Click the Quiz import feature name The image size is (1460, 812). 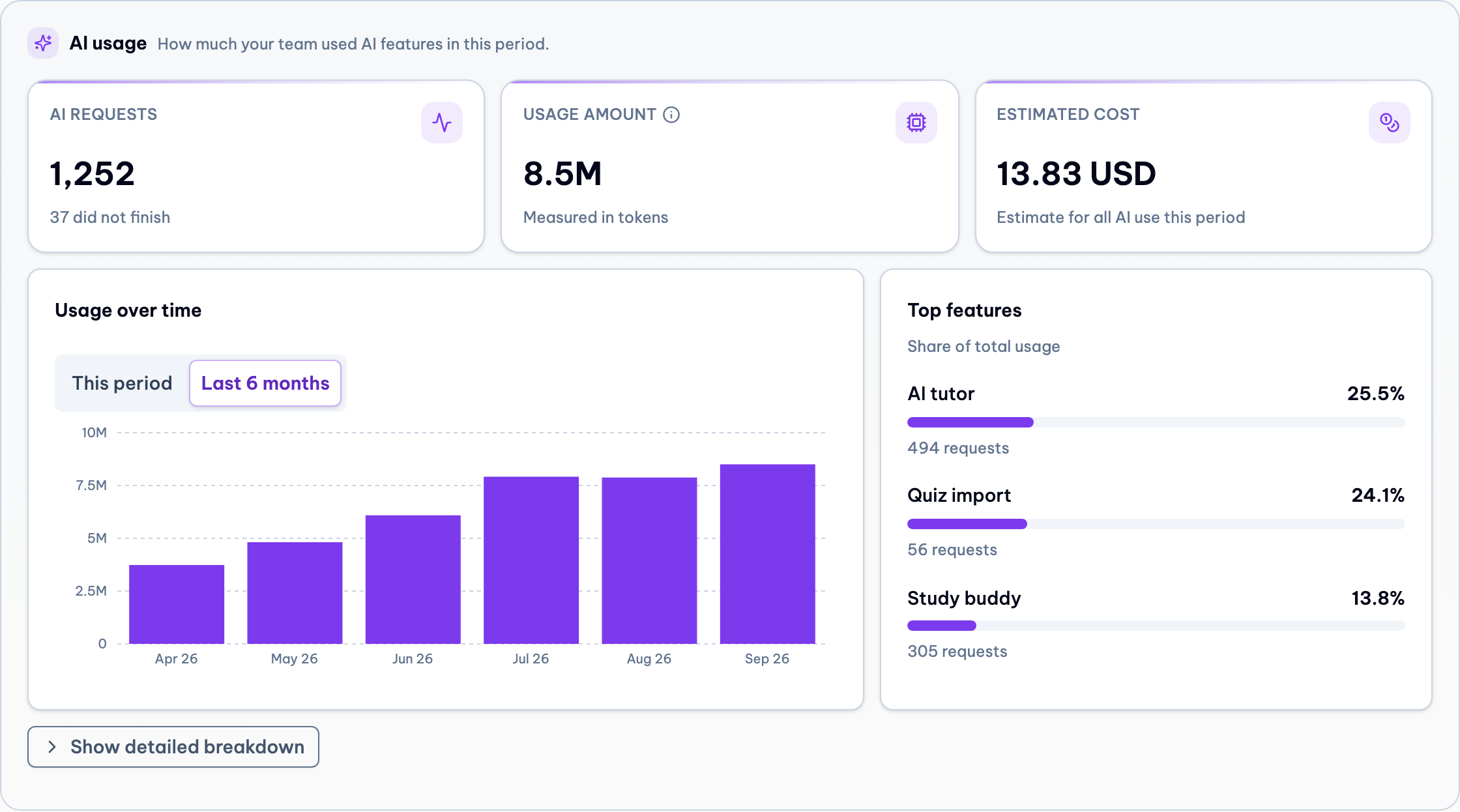959,495
